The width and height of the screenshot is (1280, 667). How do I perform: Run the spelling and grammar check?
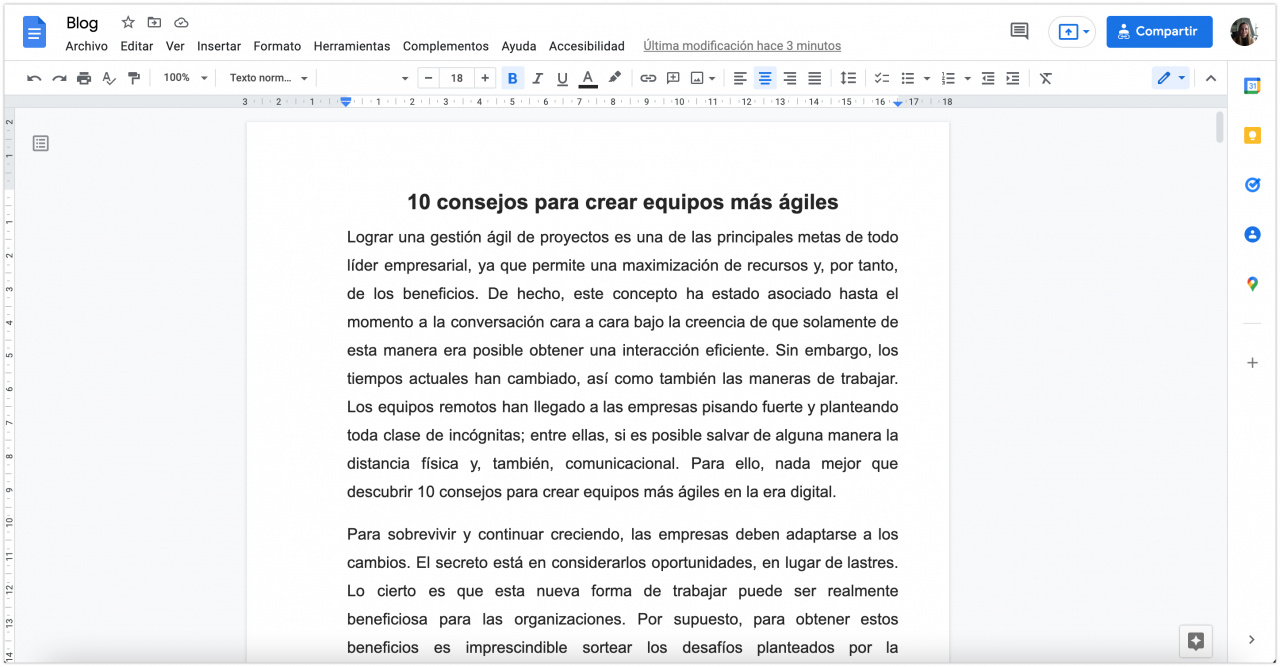point(109,78)
